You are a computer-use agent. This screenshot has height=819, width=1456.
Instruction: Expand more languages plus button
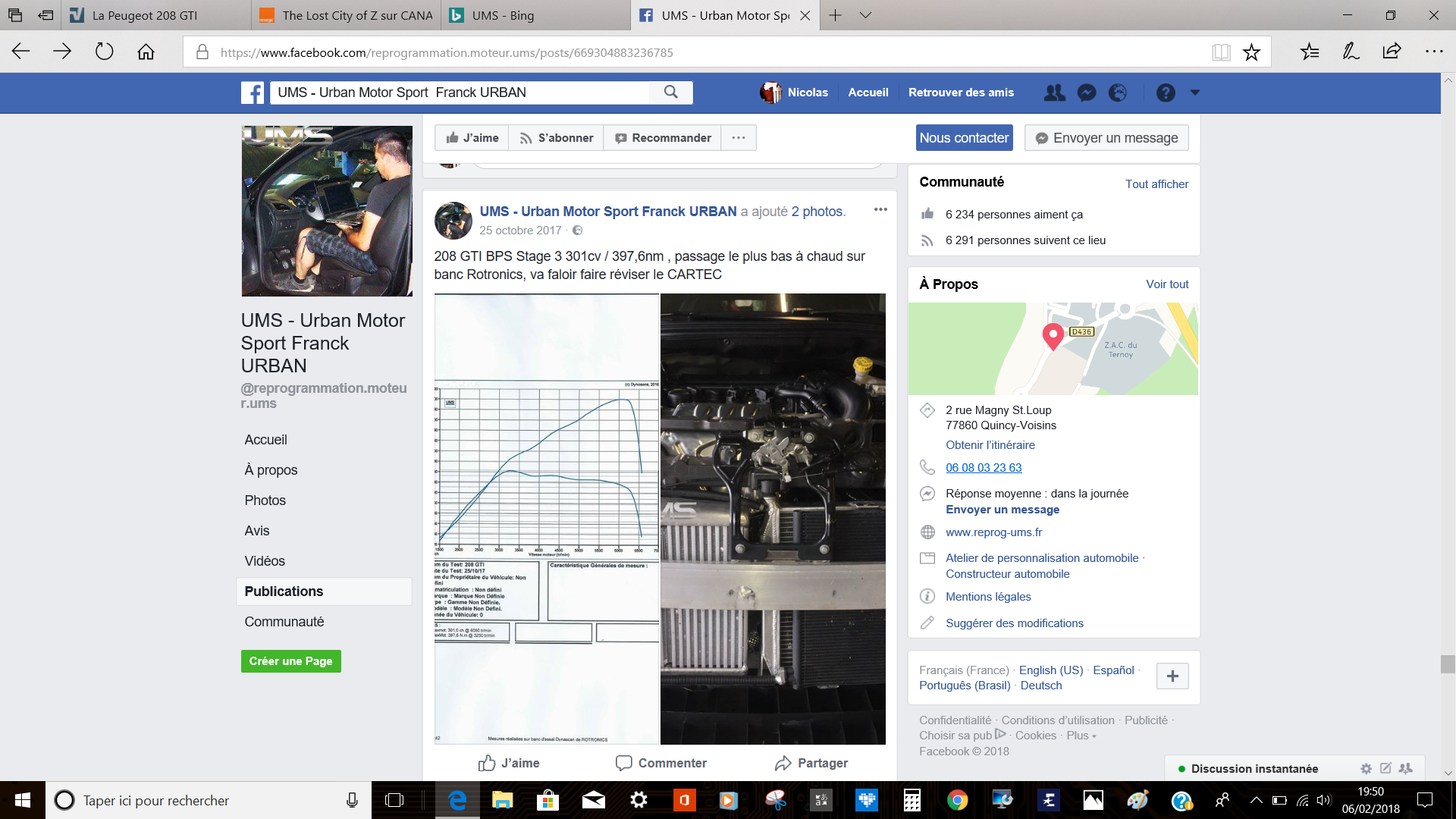pyautogui.click(x=1172, y=676)
